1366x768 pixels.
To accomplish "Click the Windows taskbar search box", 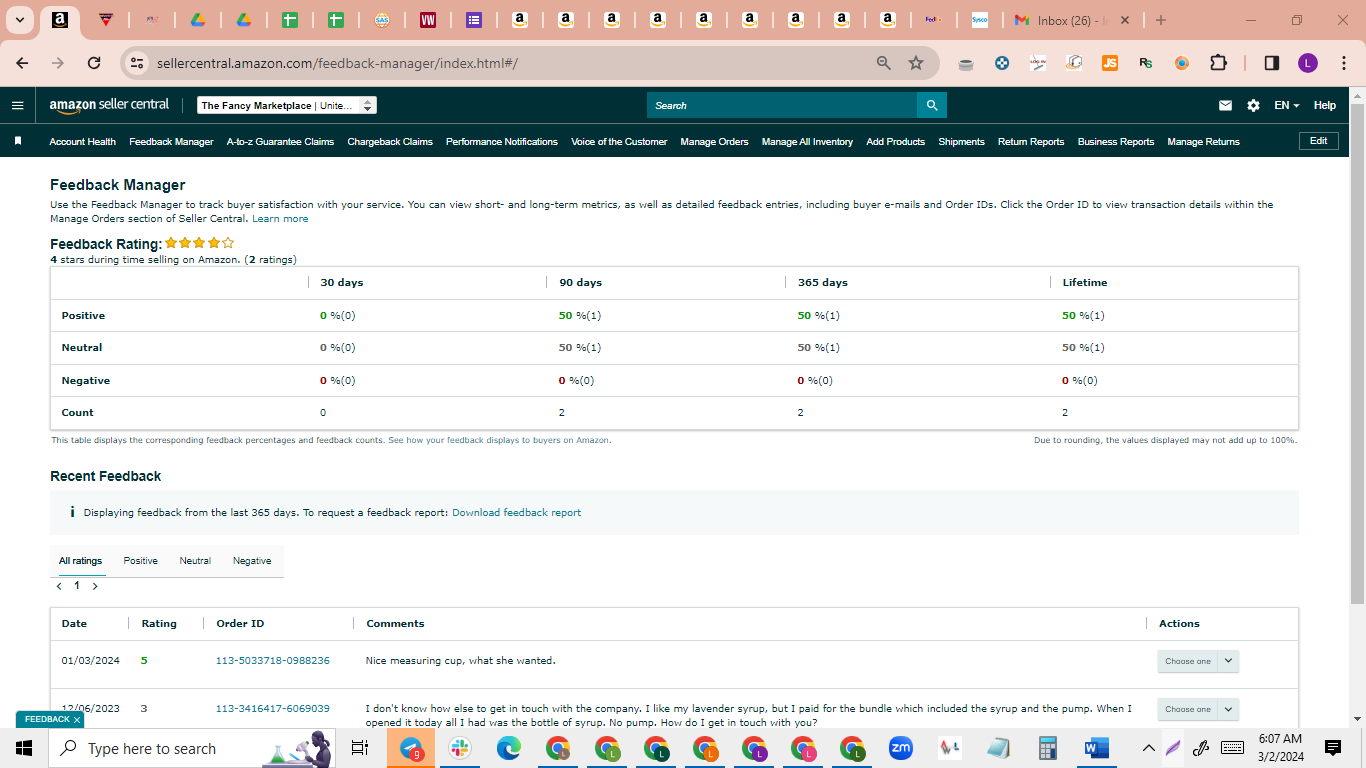I will (190, 748).
